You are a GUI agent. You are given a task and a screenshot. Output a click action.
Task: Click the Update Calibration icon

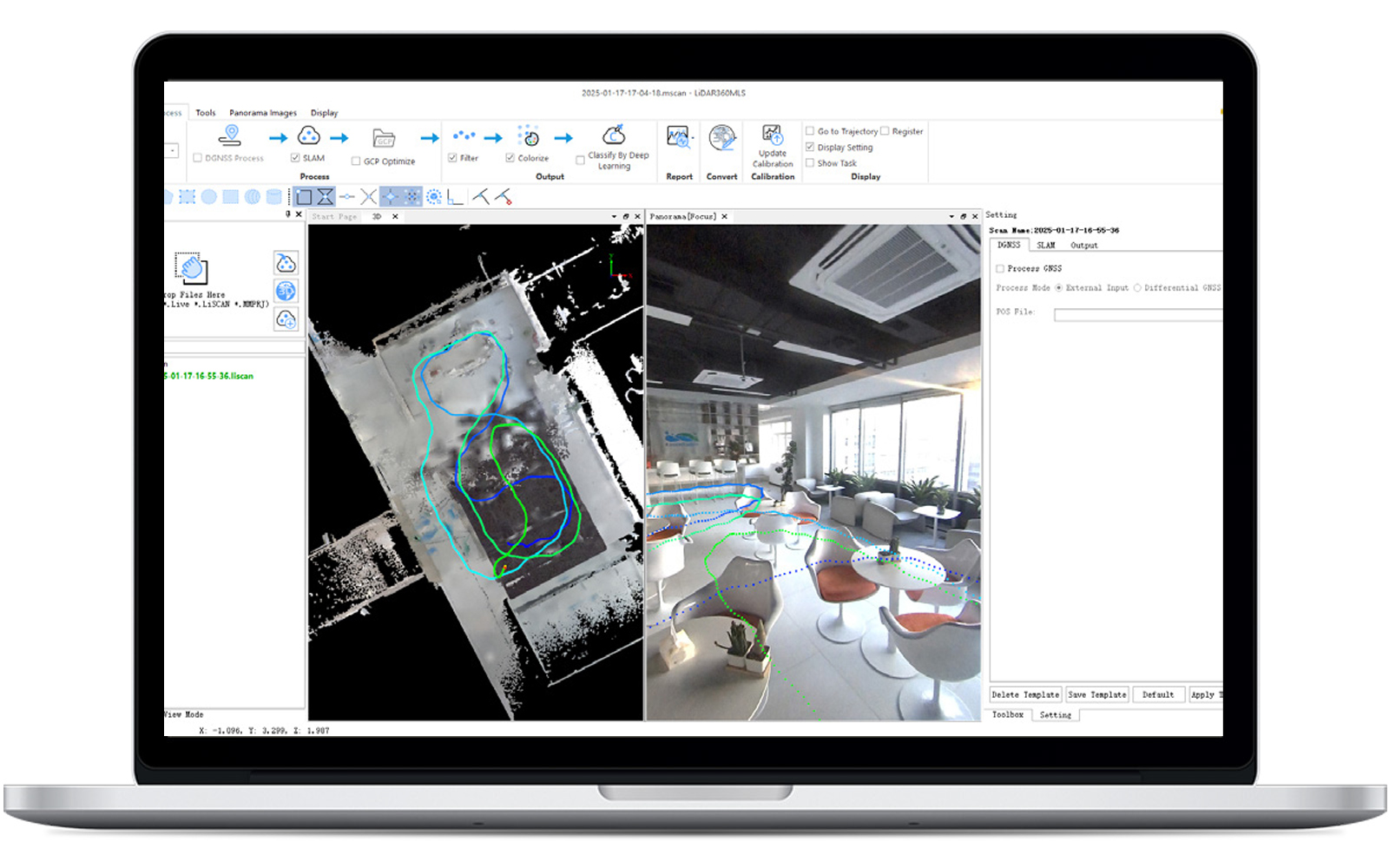(772, 135)
